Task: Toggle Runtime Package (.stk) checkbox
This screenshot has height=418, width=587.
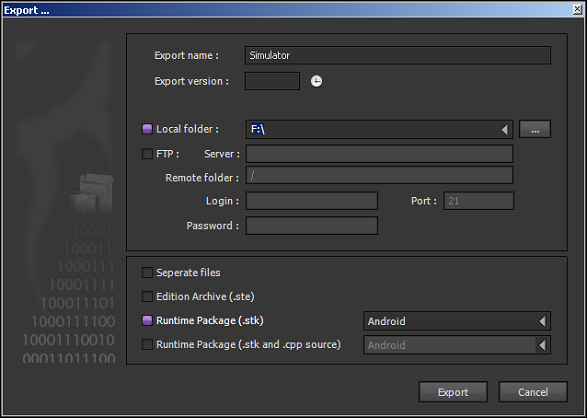Action: (147, 320)
